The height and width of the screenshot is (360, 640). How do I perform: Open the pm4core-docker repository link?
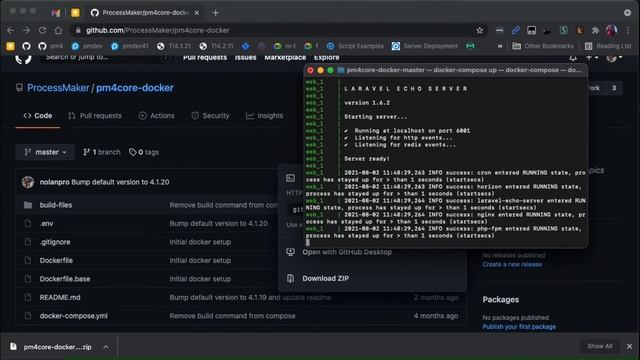pos(135,88)
